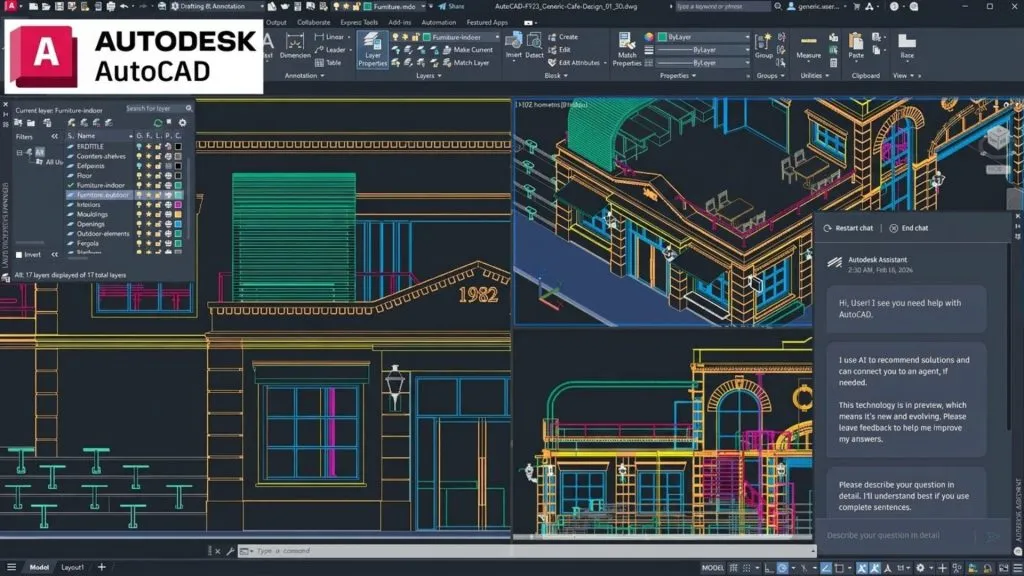Image resolution: width=1024 pixels, height=576 pixels.
Task: Expand the Annotation panel dropdown
Action: pos(304,76)
